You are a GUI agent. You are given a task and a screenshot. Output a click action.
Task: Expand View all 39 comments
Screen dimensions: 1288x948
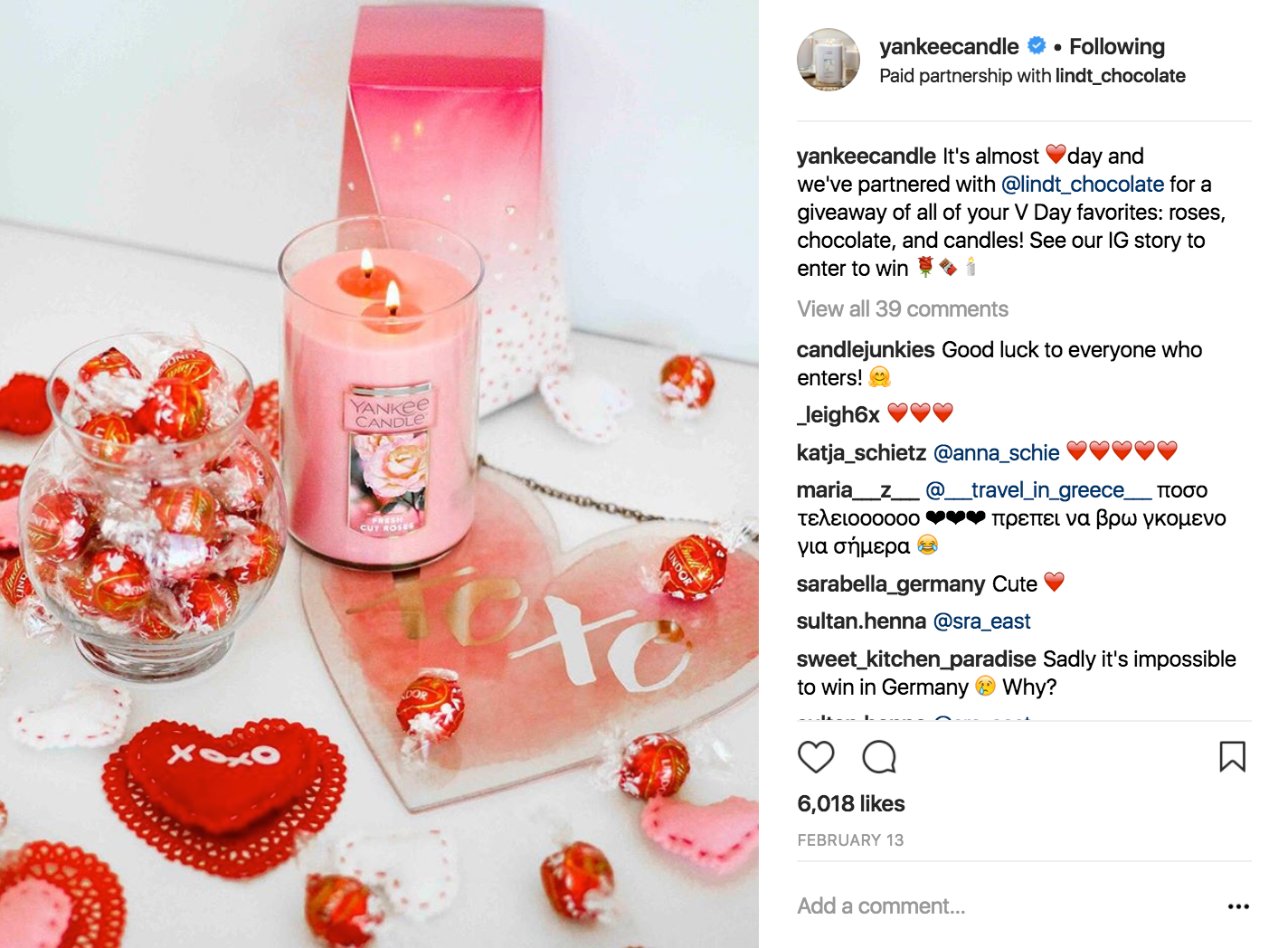point(903,309)
